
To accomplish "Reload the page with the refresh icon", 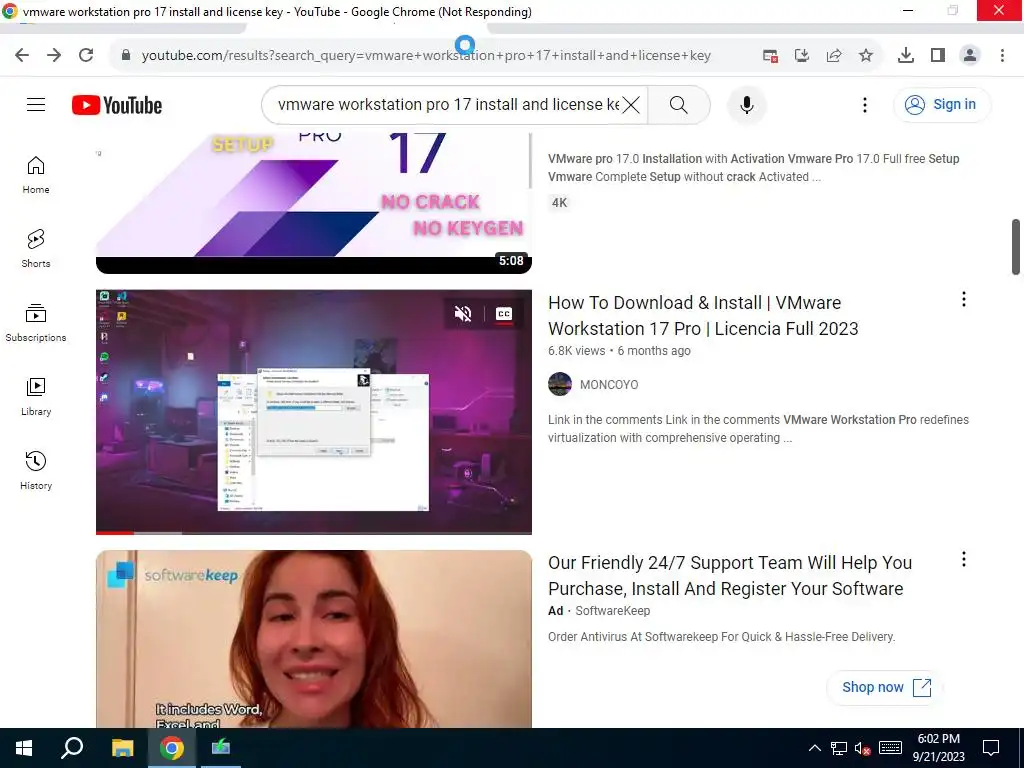I will (x=86, y=56).
